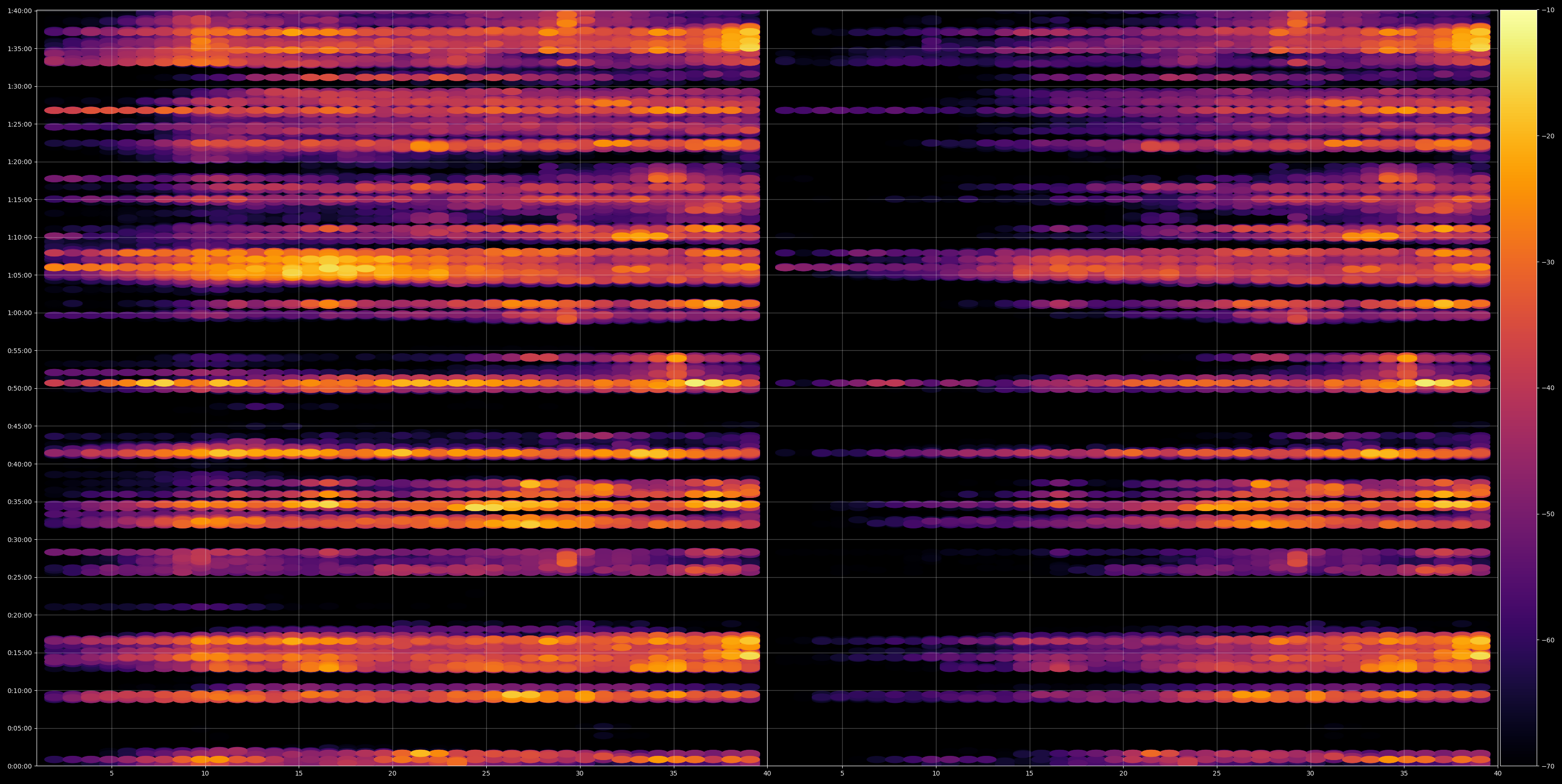The height and width of the screenshot is (784, 1562).
Task: Click the 0:30:00 time label
Action: (x=19, y=540)
